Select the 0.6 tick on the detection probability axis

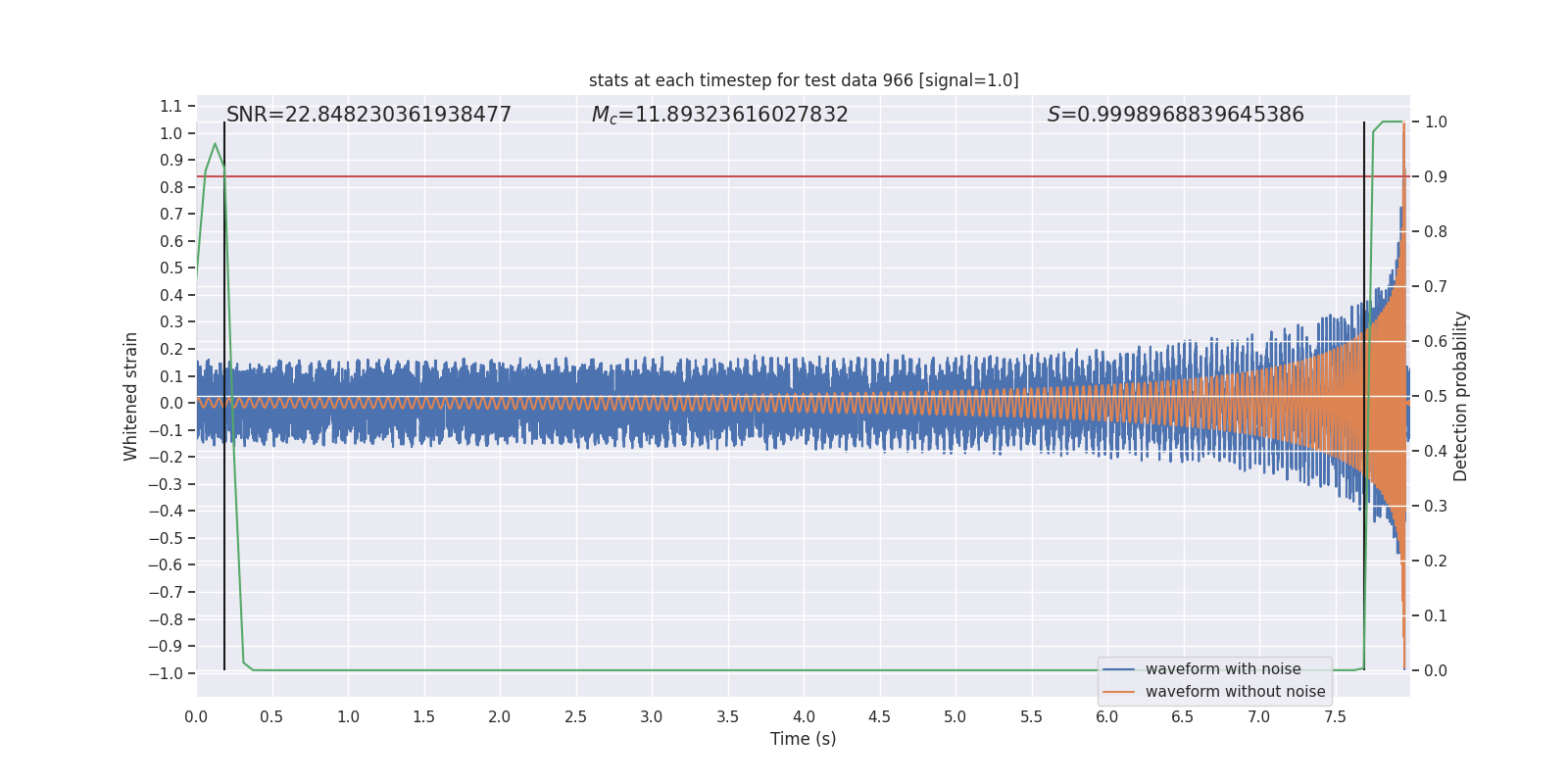click(1436, 341)
